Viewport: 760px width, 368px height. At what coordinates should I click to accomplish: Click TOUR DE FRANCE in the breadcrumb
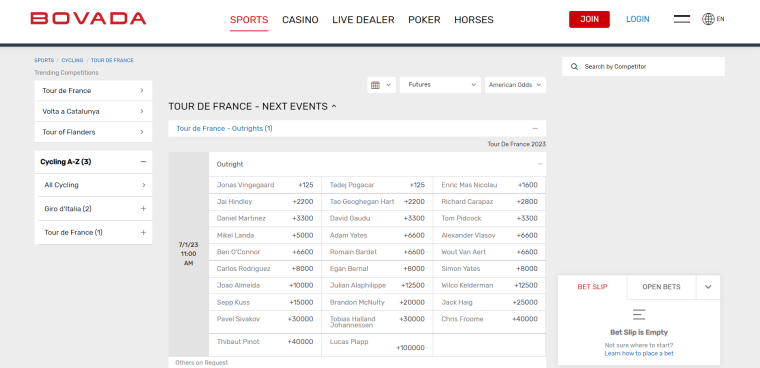pos(112,61)
